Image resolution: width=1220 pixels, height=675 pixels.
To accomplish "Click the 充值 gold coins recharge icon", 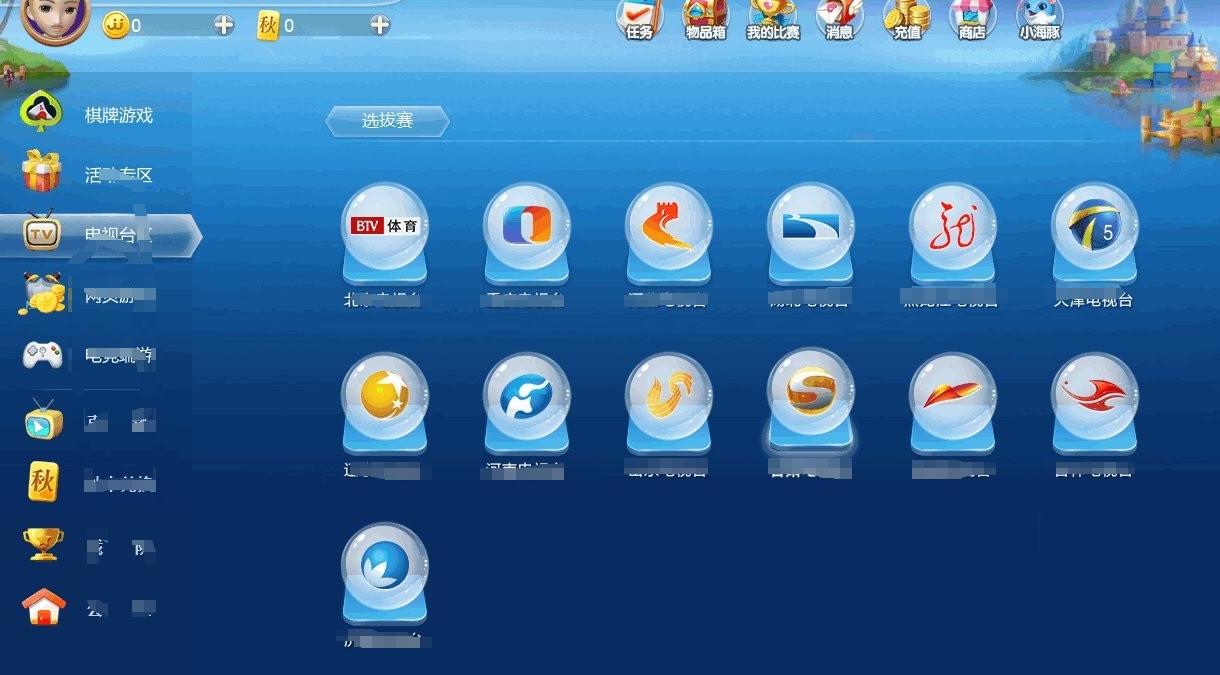I will [906, 18].
